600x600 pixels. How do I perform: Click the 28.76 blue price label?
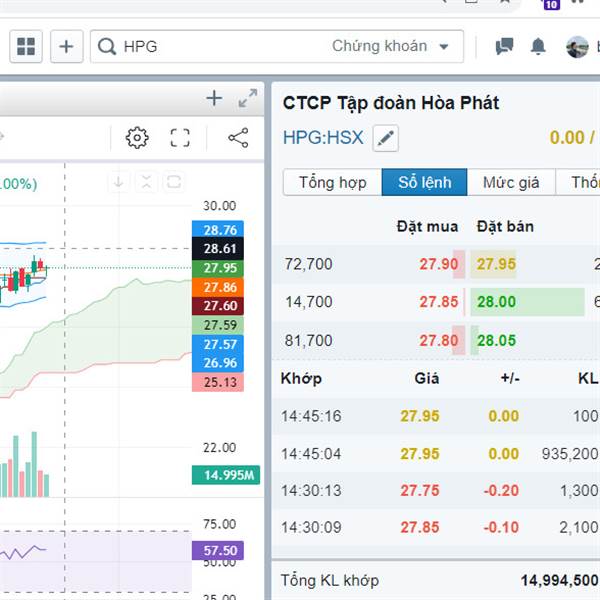coord(218,230)
